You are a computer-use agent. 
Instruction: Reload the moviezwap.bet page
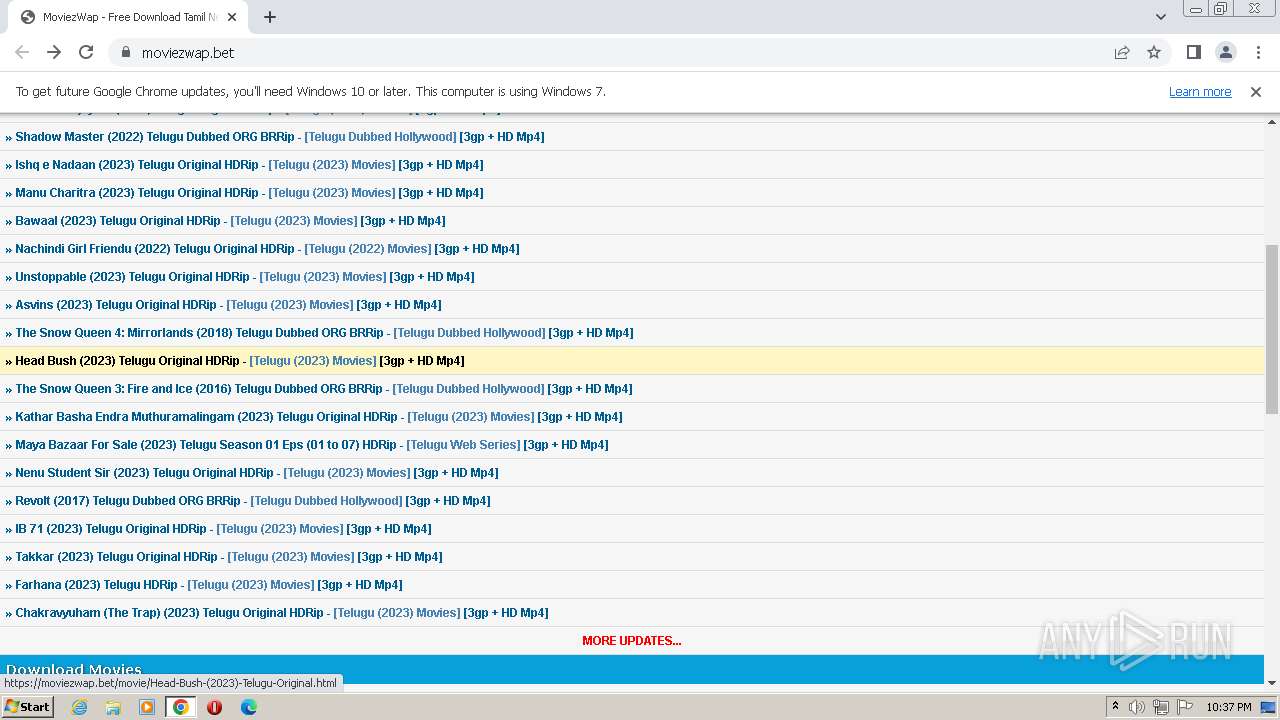[x=86, y=52]
